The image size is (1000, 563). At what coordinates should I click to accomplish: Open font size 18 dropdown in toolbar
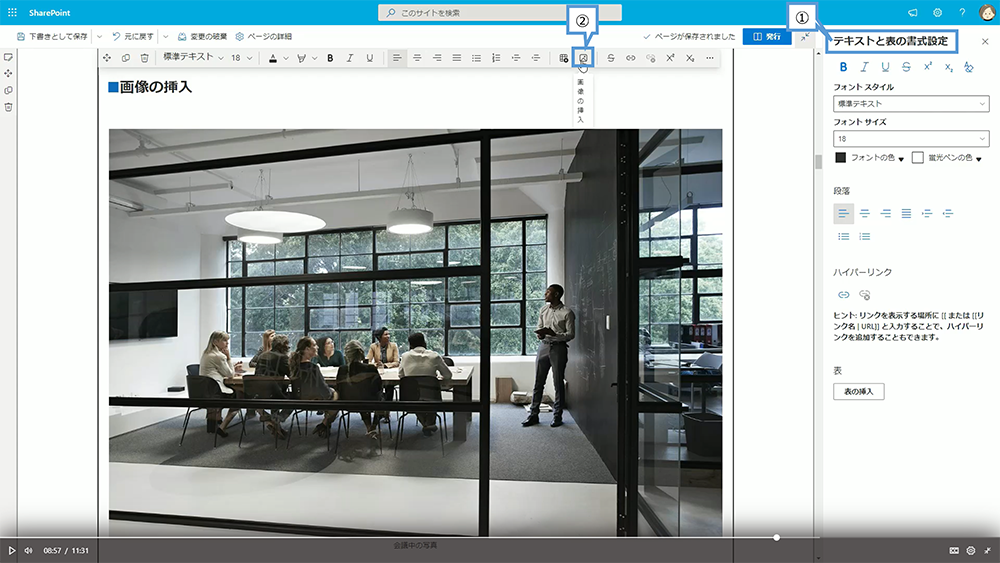[241, 58]
